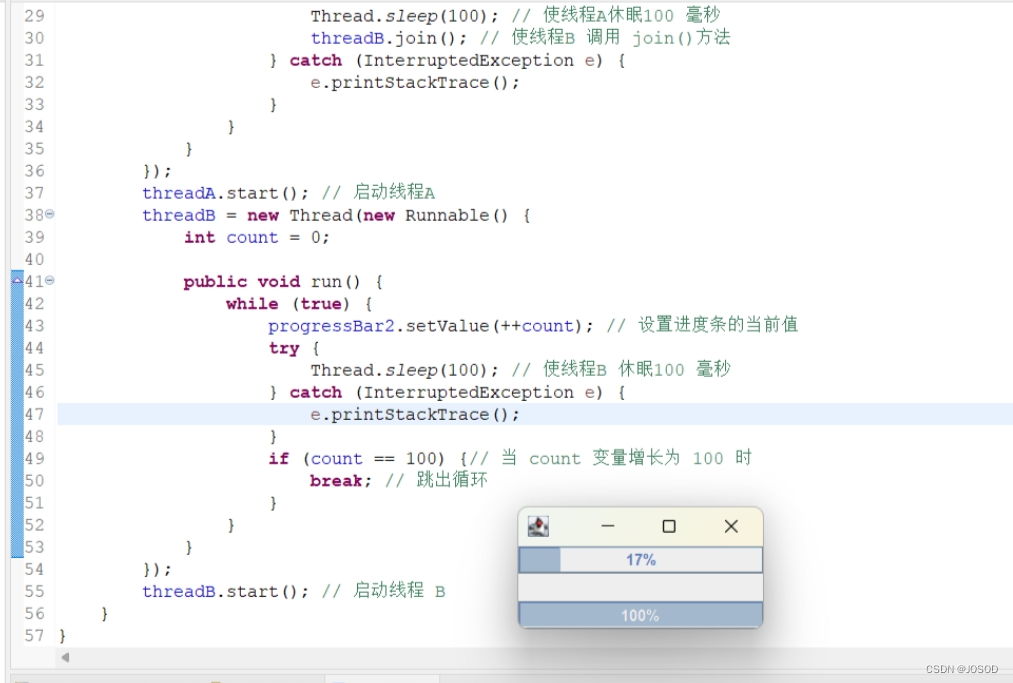Click the comment '跳出循环' on line 50

452,480
